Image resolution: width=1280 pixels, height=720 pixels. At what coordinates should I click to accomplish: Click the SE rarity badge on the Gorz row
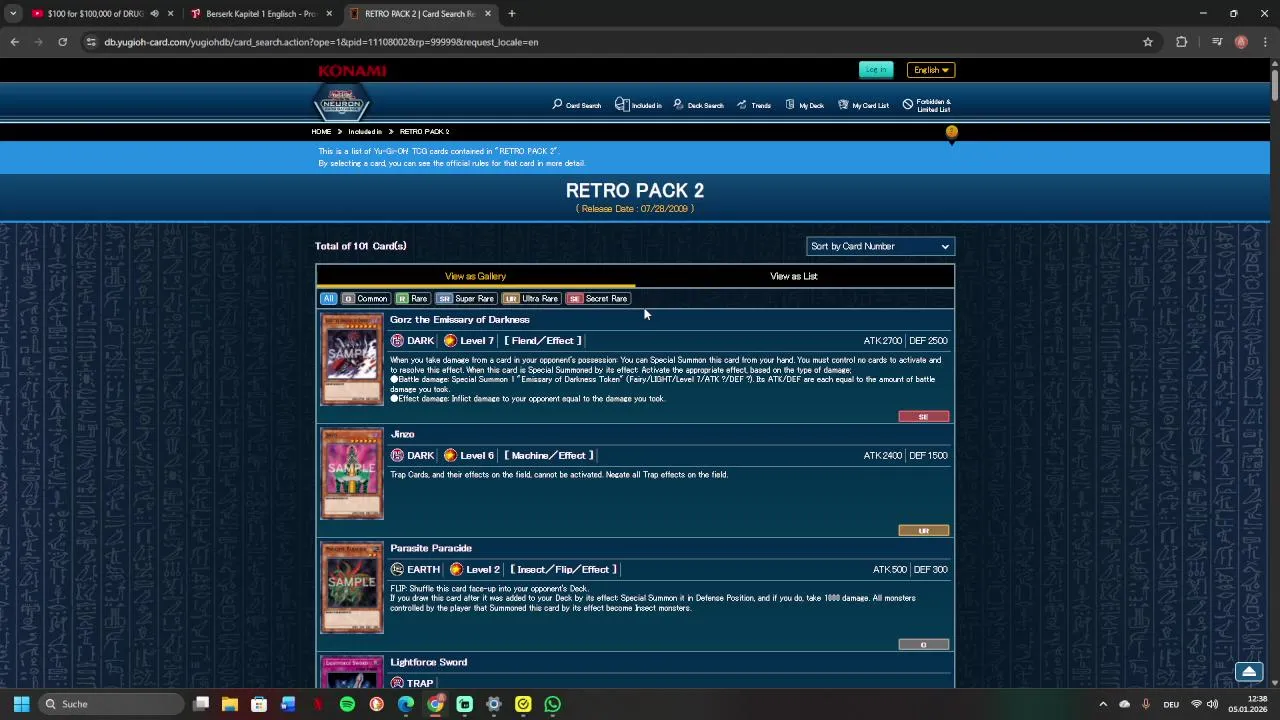(924, 417)
